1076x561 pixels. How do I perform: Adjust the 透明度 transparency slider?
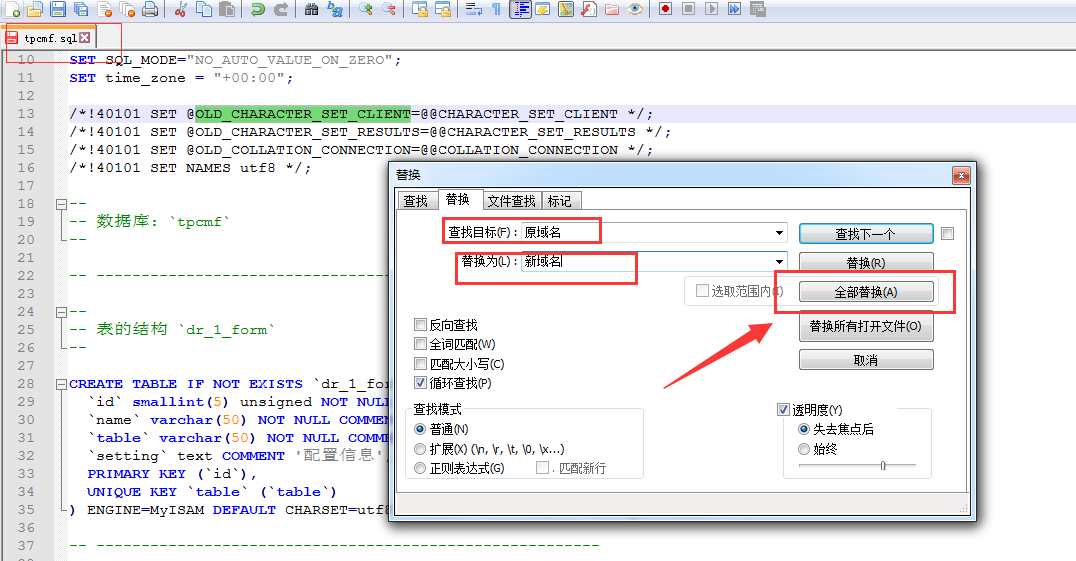(x=882, y=465)
